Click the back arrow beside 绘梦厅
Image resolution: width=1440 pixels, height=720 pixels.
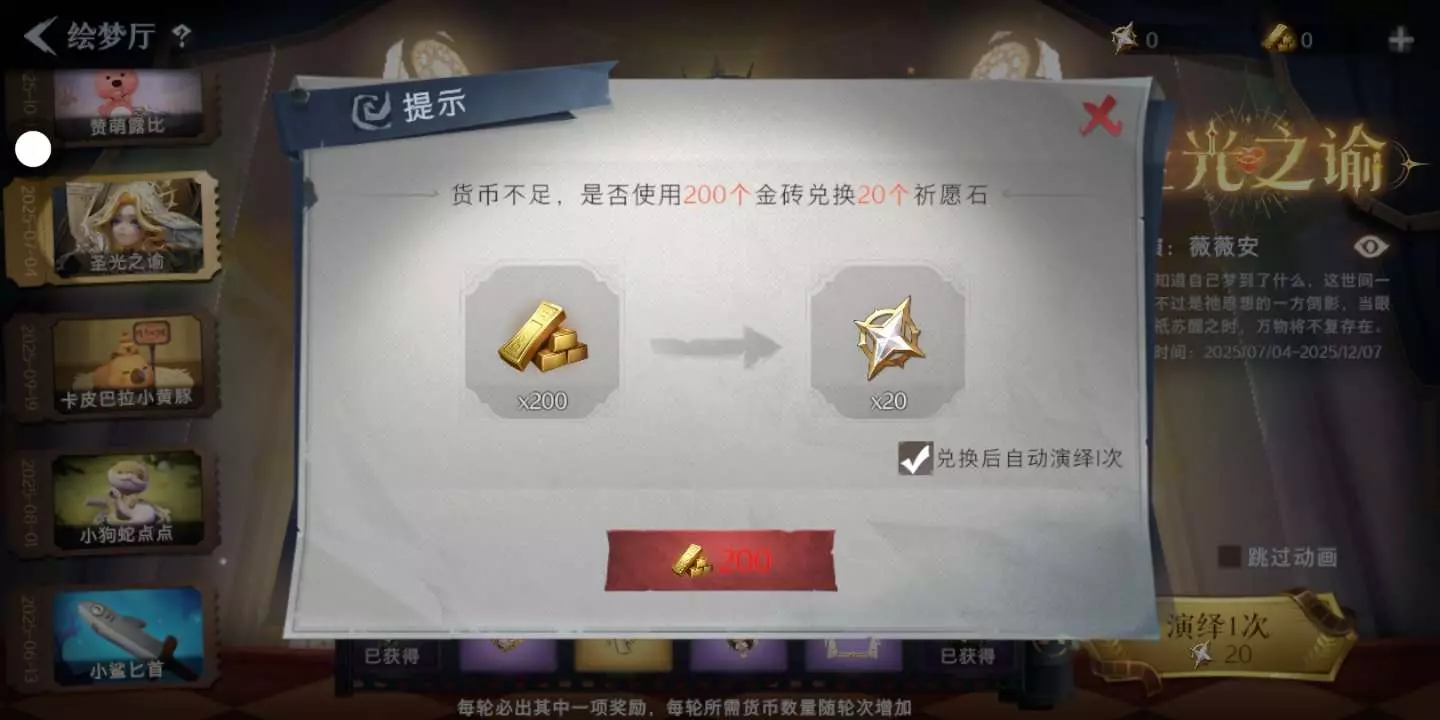(x=40, y=36)
